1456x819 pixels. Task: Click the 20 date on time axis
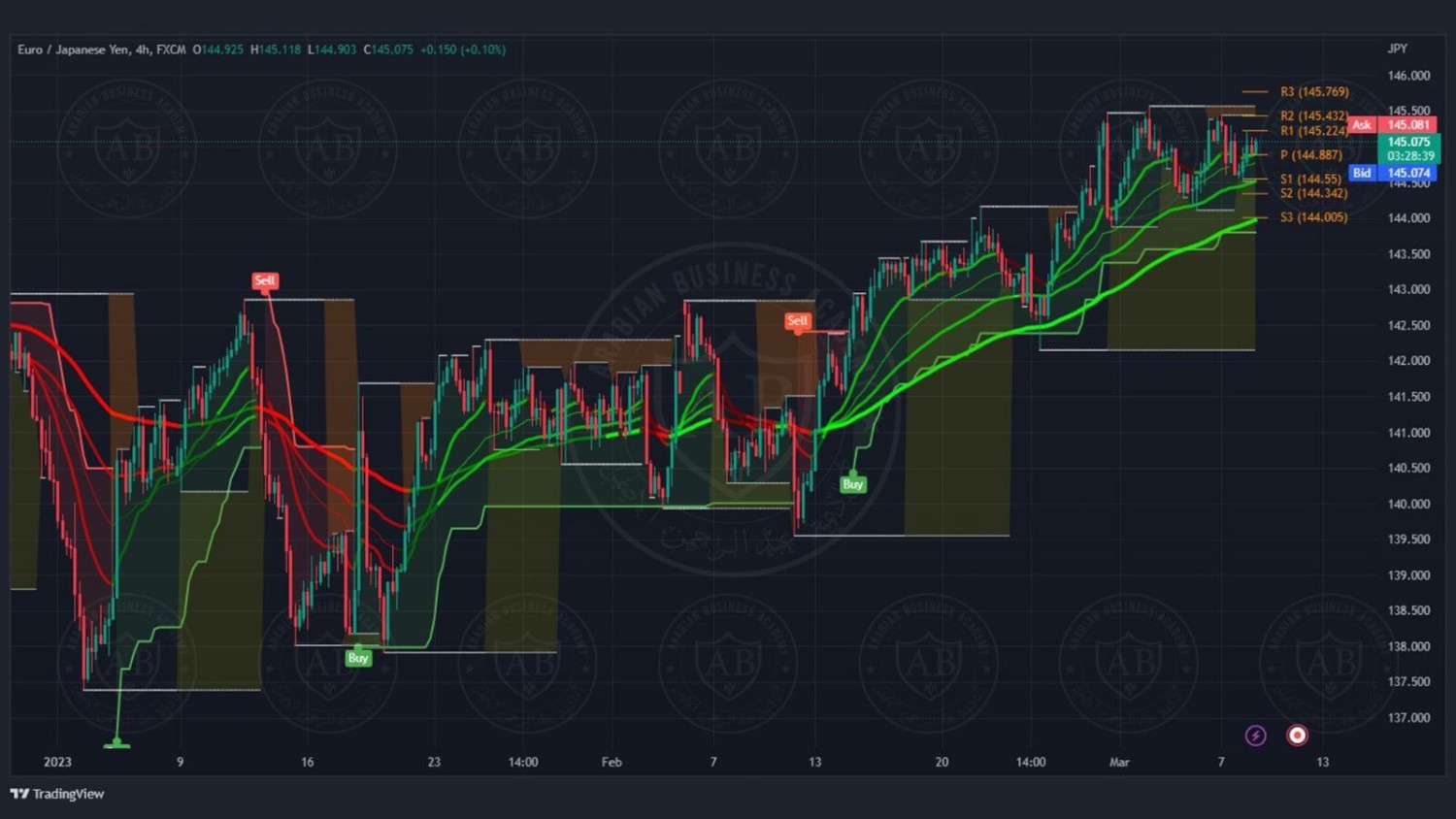coord(942,762)
